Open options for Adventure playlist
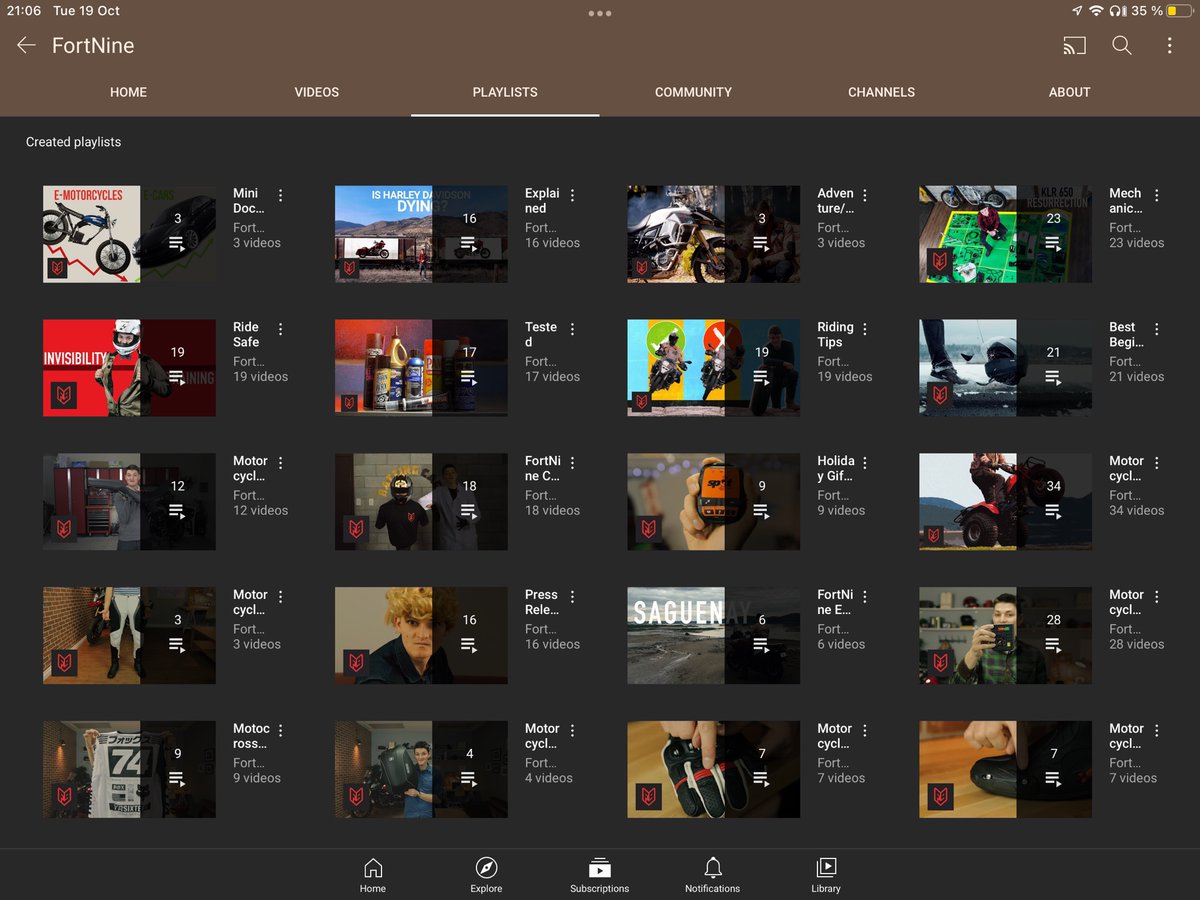This screenshot has height=900, width=1200. 865,195
